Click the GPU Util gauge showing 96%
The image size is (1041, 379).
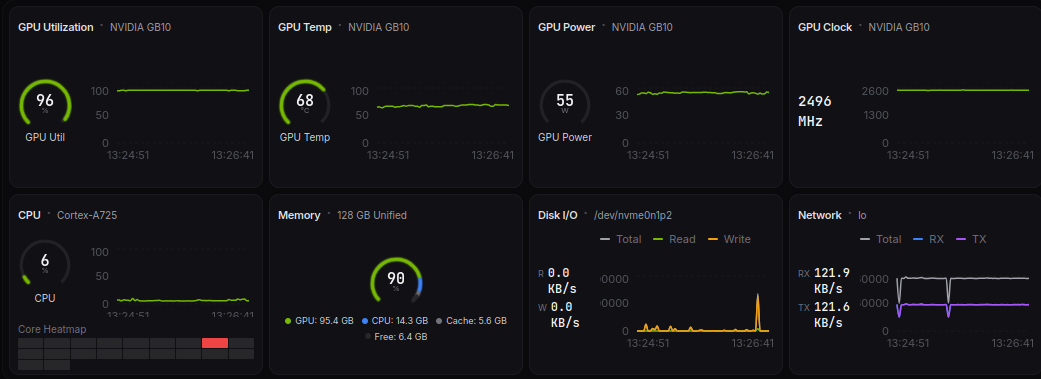[45, 103]
